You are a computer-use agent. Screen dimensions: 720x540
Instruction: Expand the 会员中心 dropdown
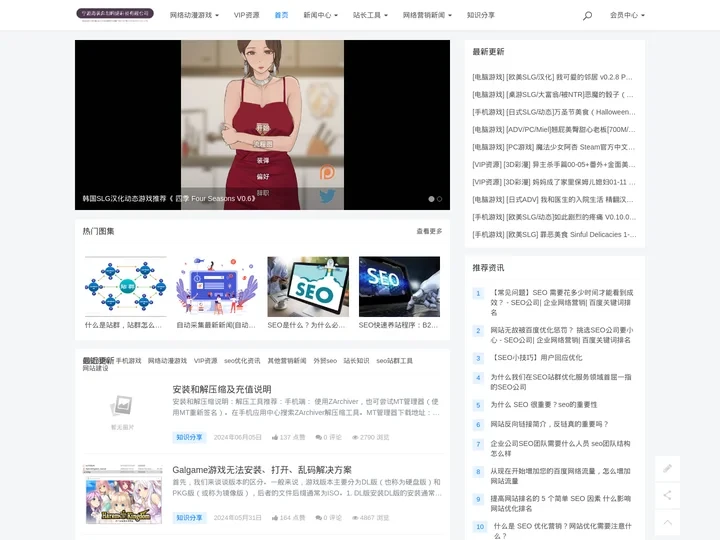pos(627,15)
